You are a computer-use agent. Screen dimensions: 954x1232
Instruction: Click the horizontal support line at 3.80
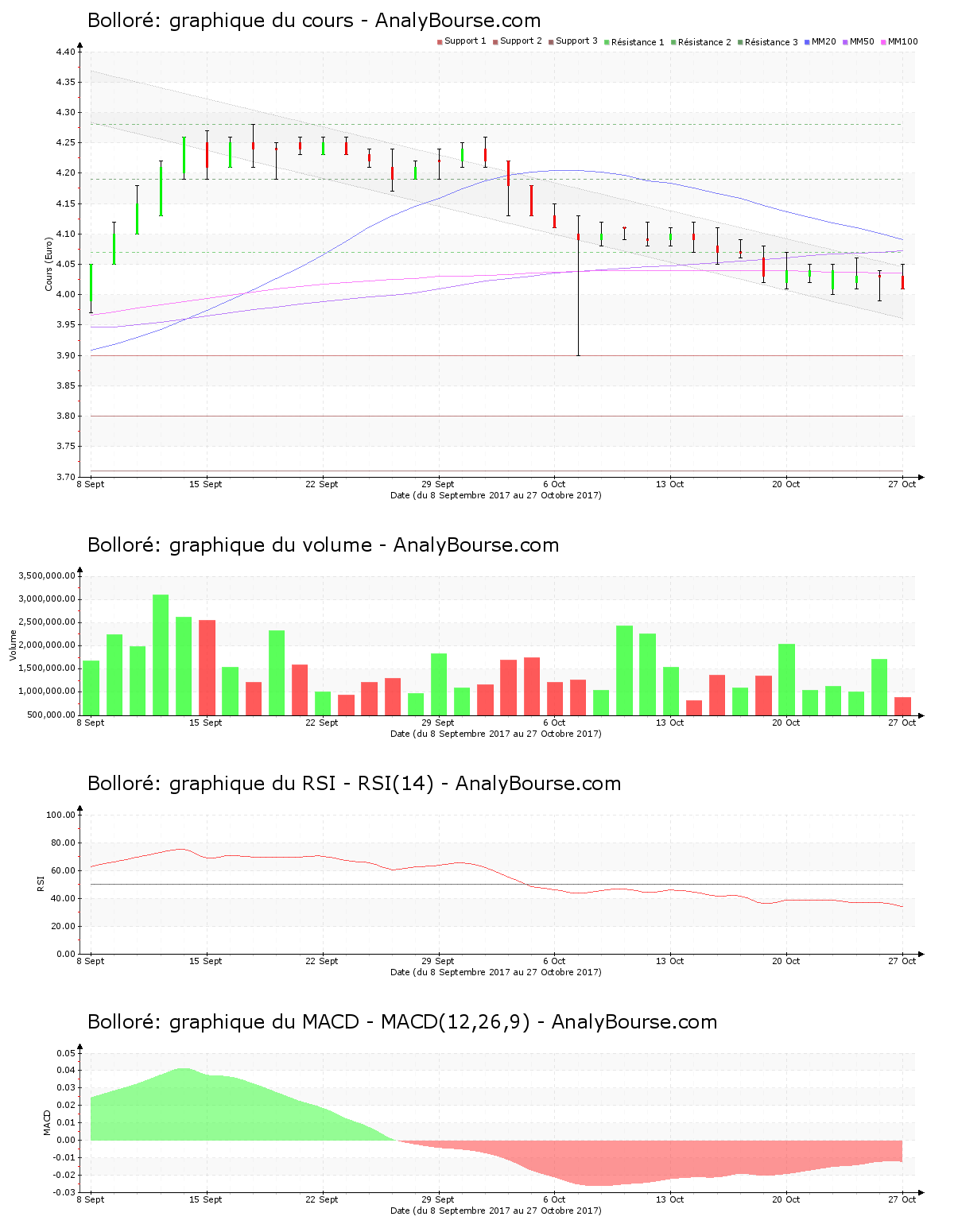[x=497, y=416]
